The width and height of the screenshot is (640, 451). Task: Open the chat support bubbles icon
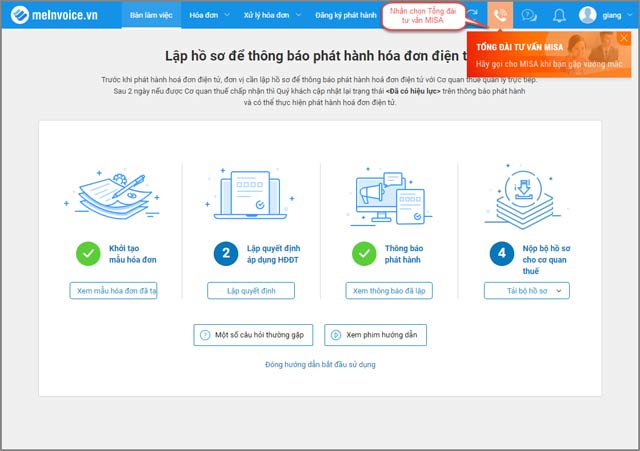click(x=529, y=16)
